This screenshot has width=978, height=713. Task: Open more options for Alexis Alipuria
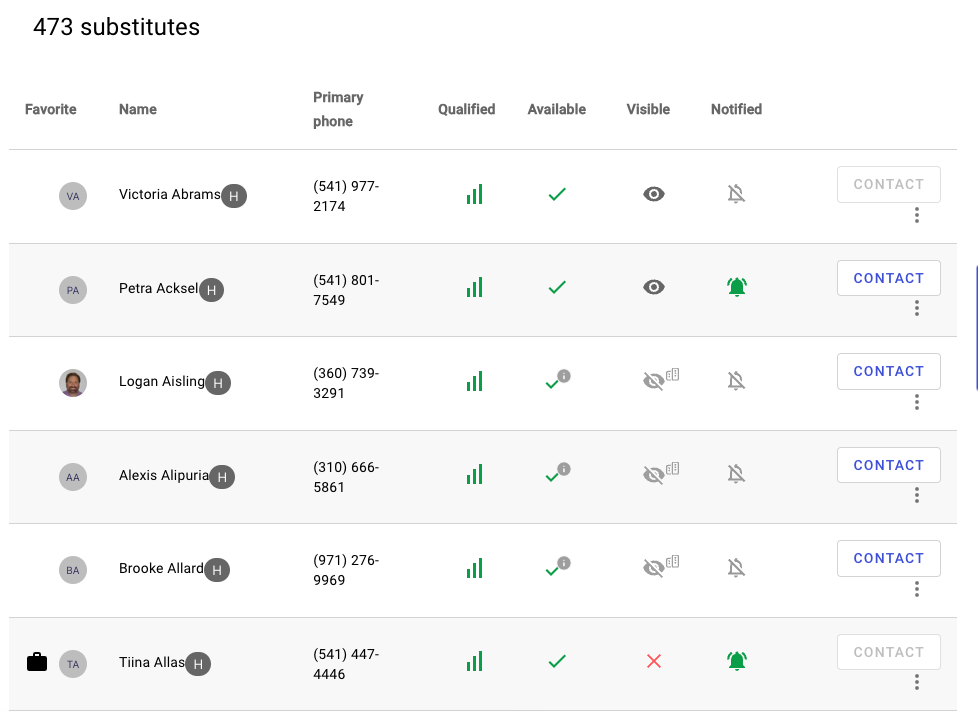point(917,495)
